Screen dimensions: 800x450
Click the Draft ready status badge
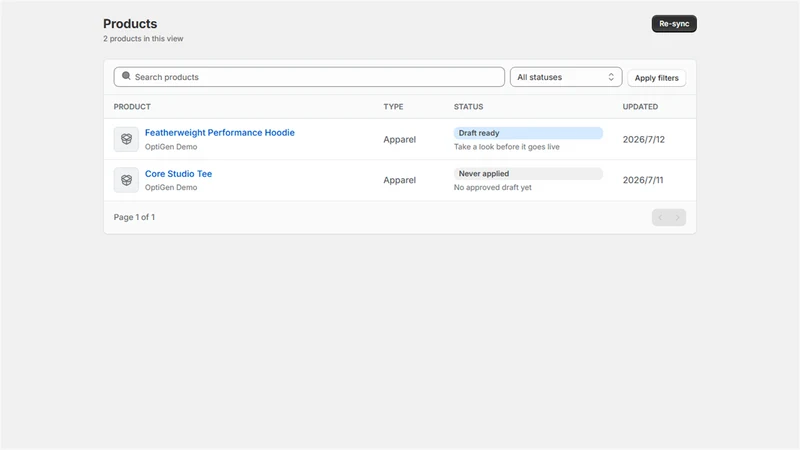528,133
